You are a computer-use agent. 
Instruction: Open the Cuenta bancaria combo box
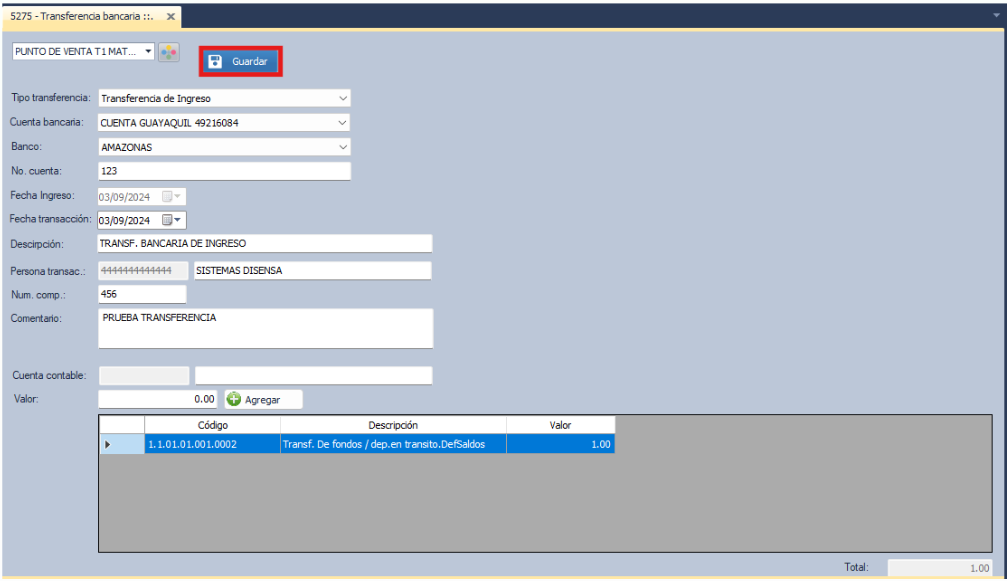pos(343,123)
